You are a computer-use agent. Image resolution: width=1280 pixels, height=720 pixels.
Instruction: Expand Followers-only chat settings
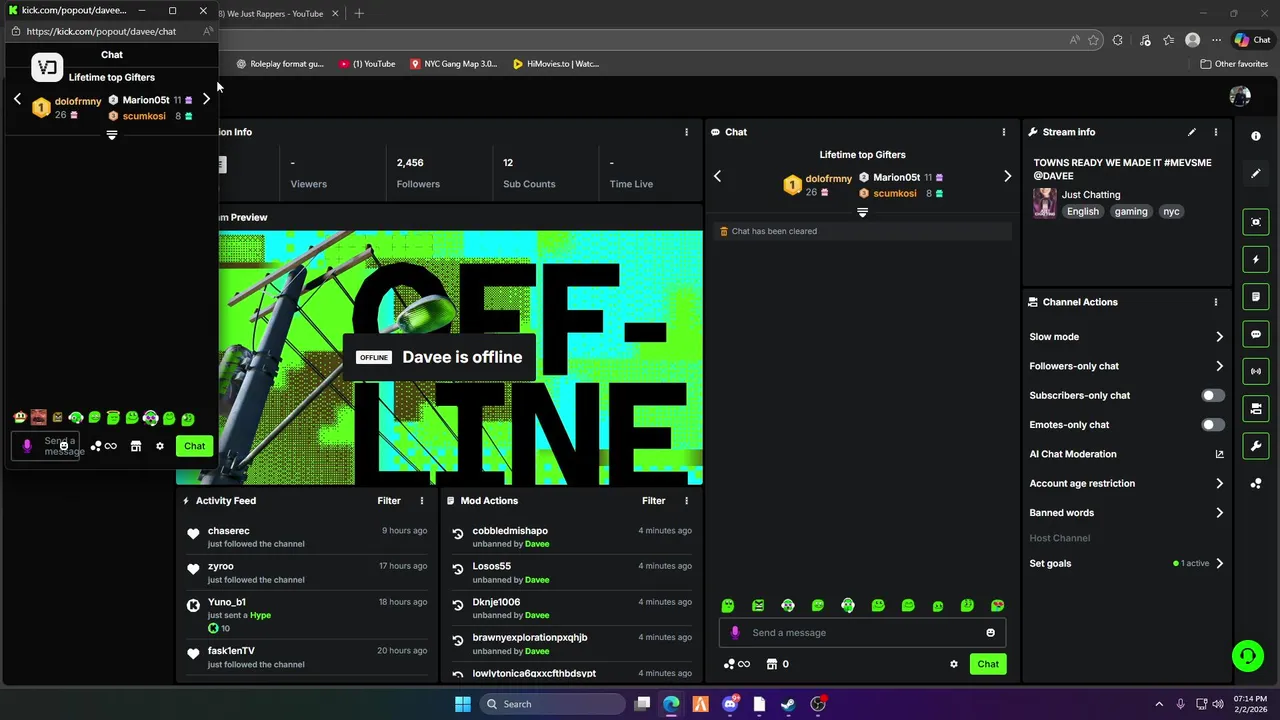pyautogui.click(x=1219, y=366)
